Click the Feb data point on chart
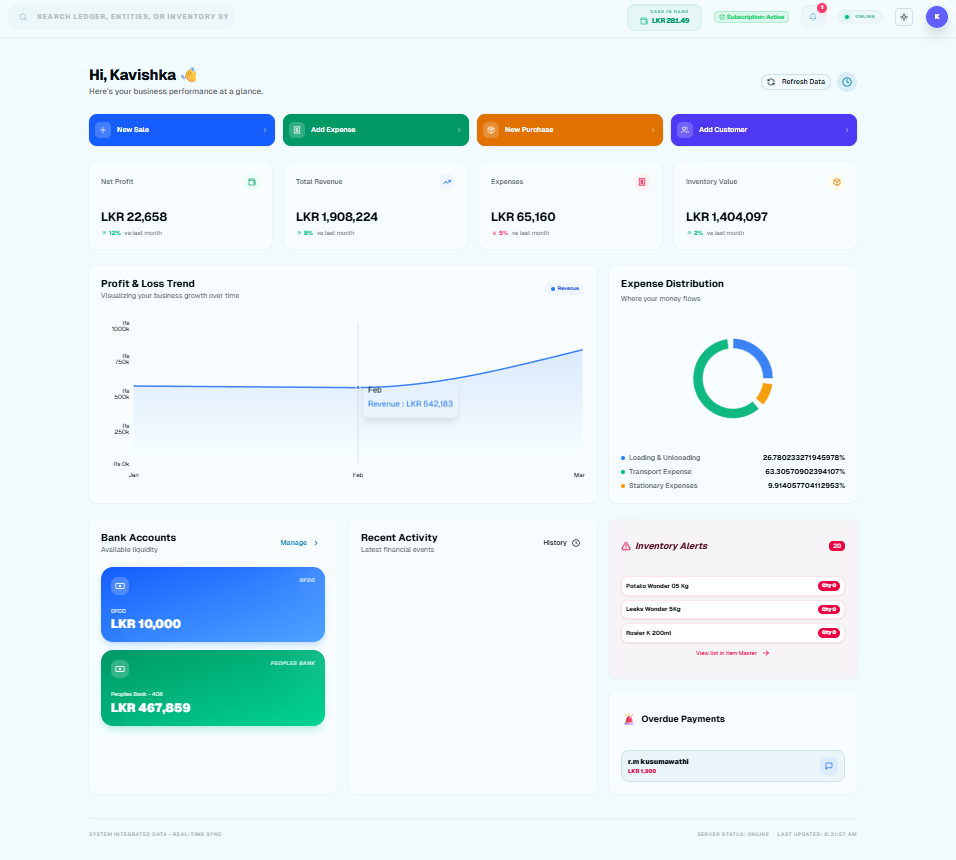The image size is (956, 860). (x=358, y=387)
